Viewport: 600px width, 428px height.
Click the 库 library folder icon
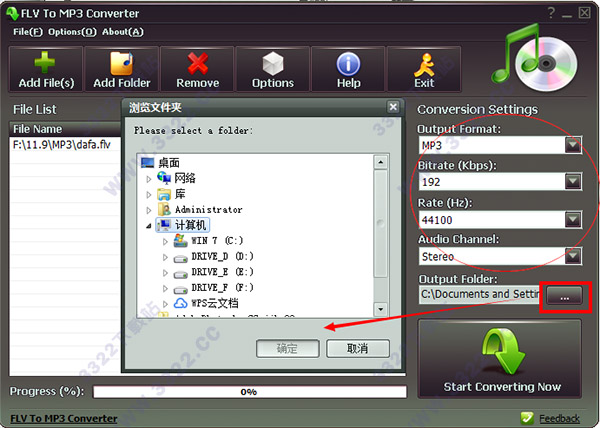click(x=164, y=194)
